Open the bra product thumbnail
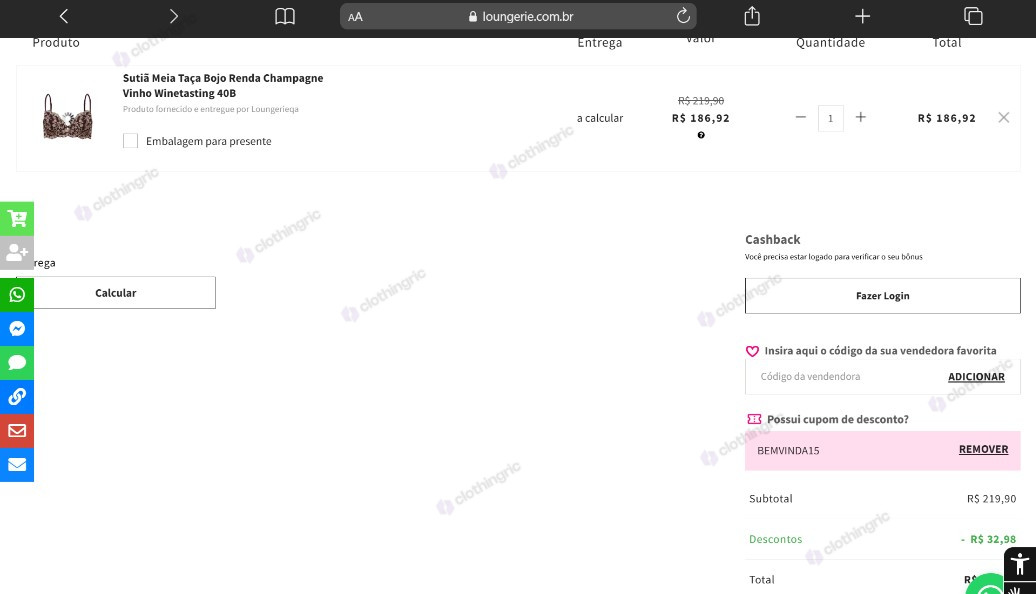This screenshot has width=1036, height=594. click(x=67, y=117)
